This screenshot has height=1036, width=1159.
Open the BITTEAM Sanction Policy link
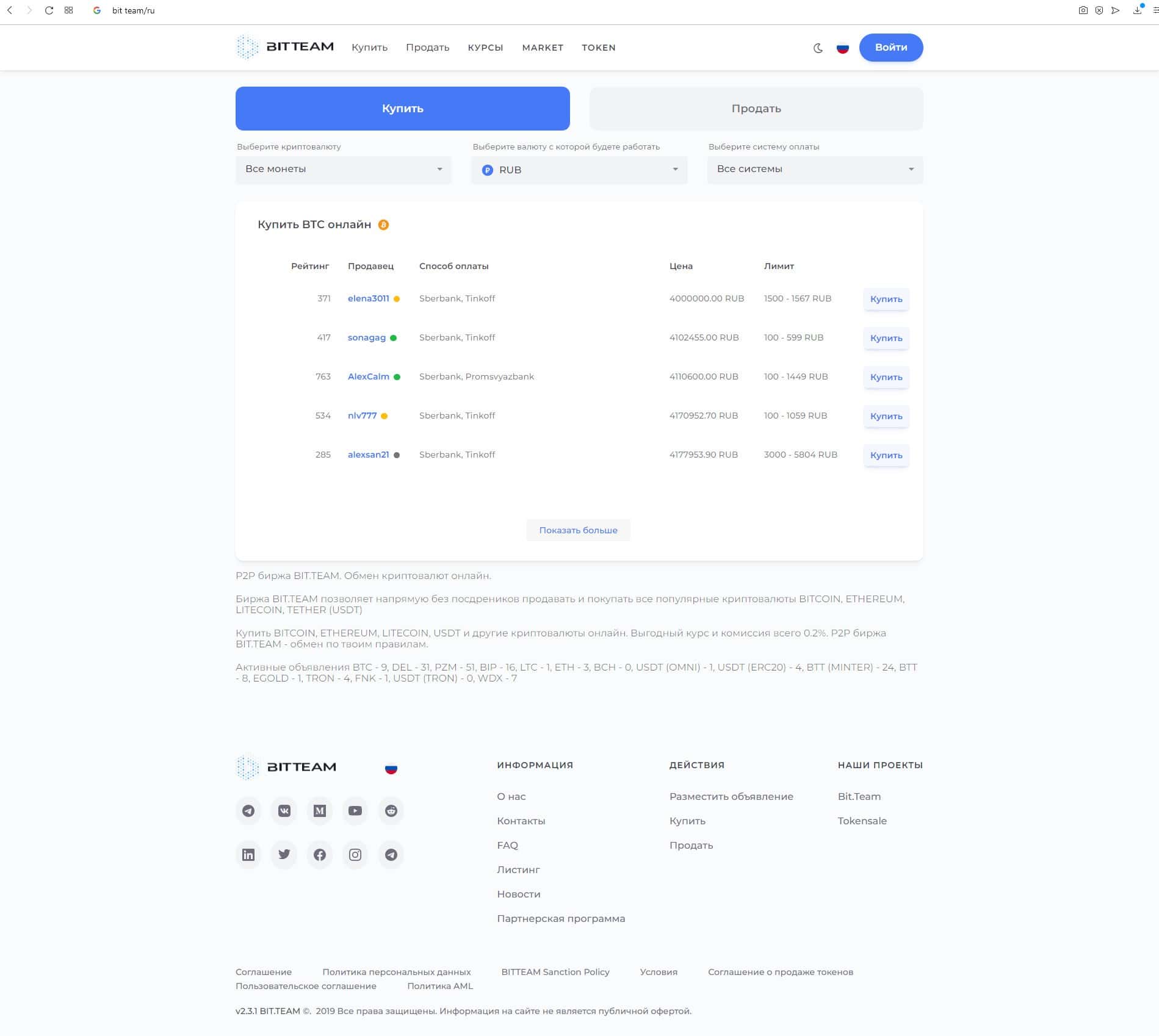click(555, 972)
